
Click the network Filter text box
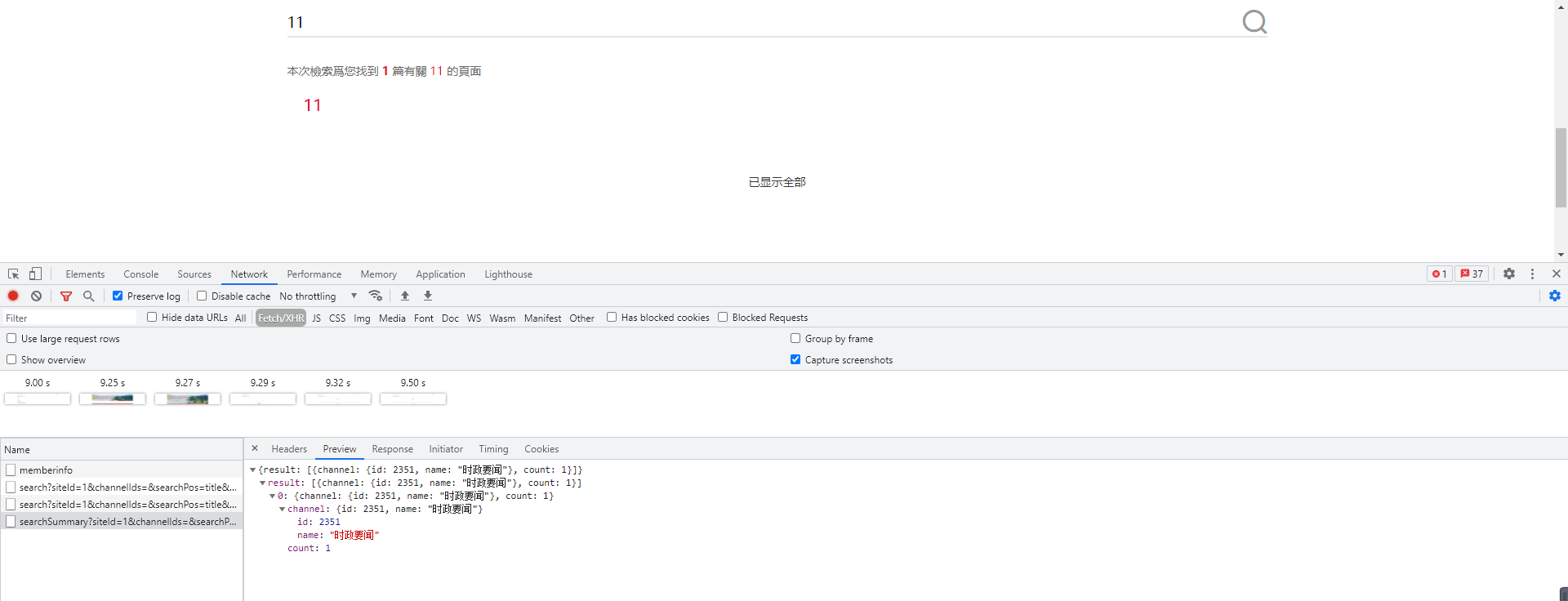tap(69, 318)
